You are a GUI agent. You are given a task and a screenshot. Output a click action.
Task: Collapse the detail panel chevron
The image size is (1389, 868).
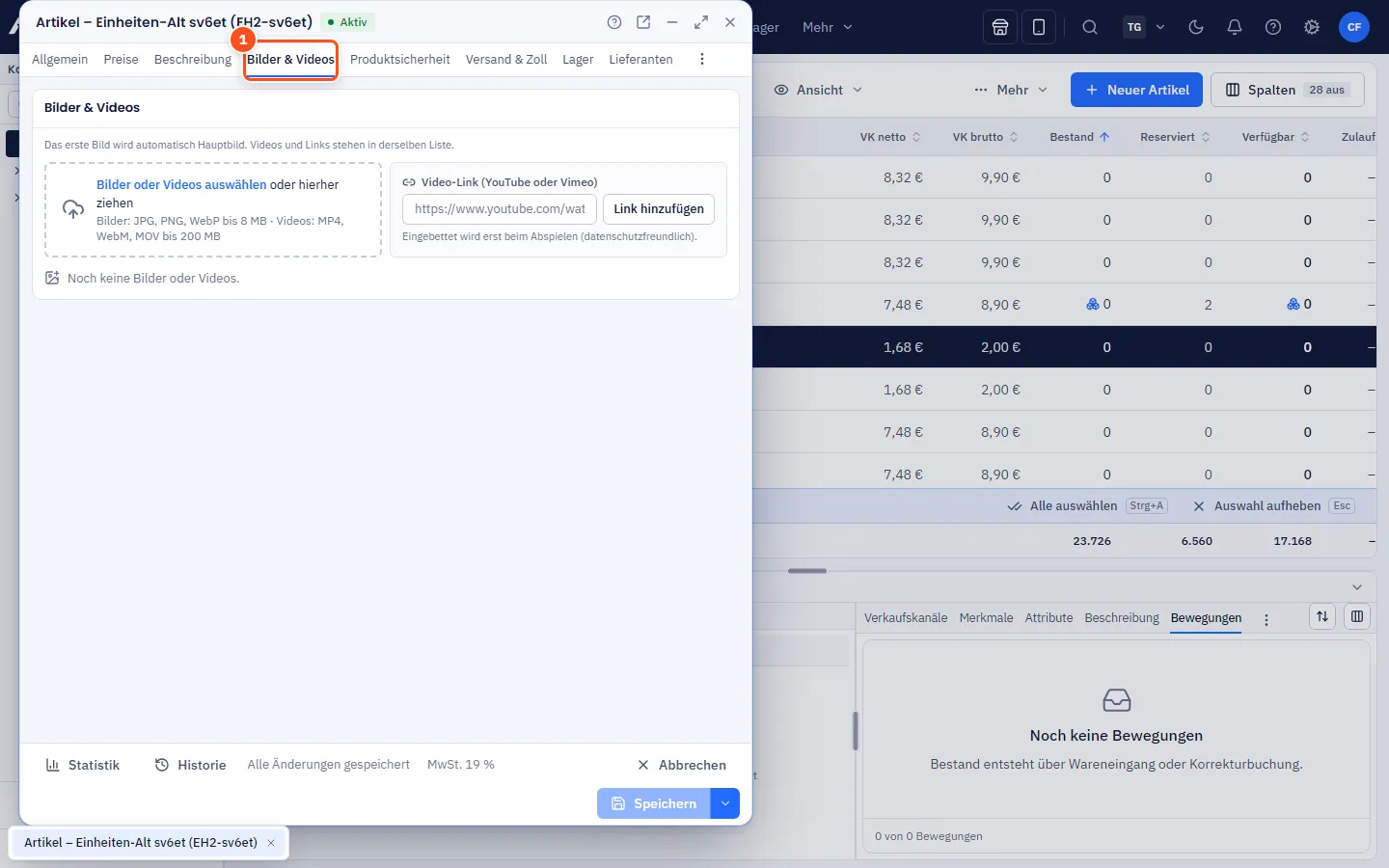click(1357, 587)
